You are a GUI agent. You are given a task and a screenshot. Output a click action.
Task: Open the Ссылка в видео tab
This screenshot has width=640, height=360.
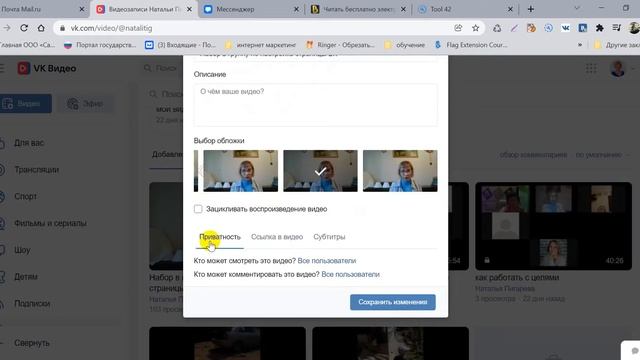point(277,237)
